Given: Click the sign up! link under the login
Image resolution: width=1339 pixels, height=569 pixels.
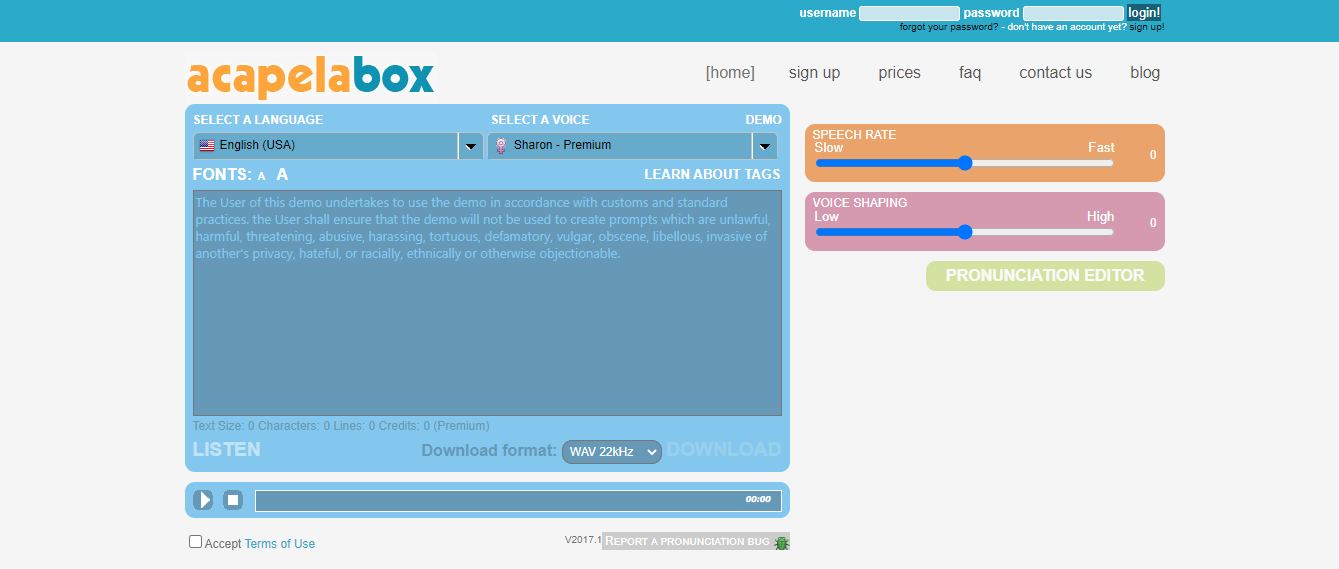Looking at the screenshot, I should [x=1147, y=27].
